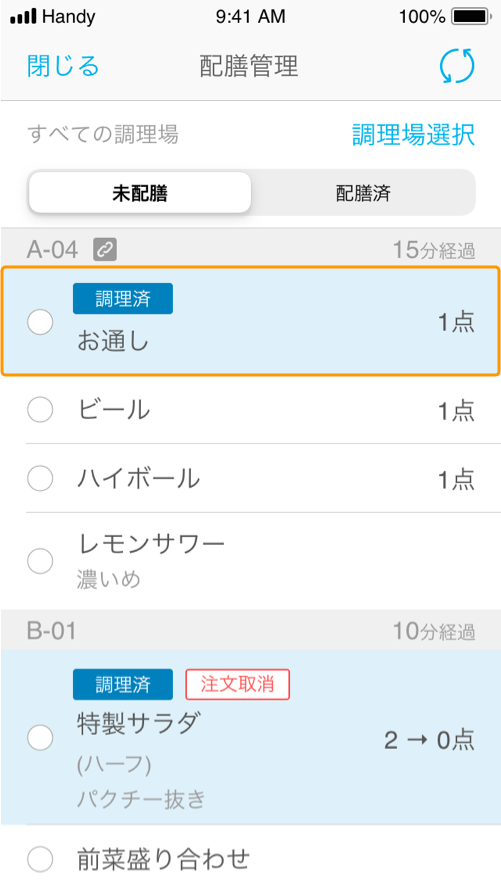Mark レモンサワー as served
Screen dimensions: 501x888
pos(40,561)
